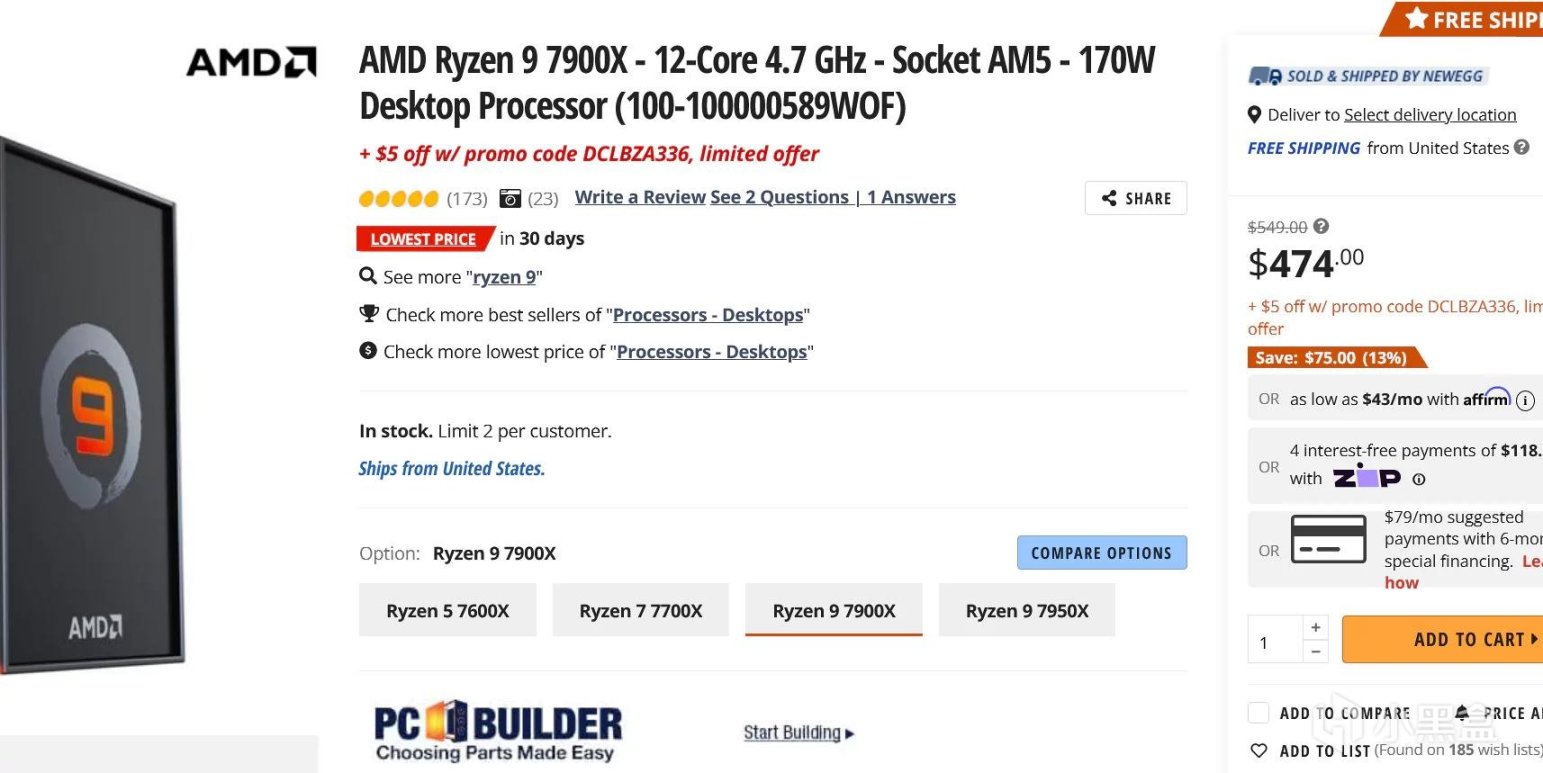Click the help icon beside the $549.00 price
Image resolution: width=1543 pixels, height=773 pixels.
click(x=1321, y=227)
